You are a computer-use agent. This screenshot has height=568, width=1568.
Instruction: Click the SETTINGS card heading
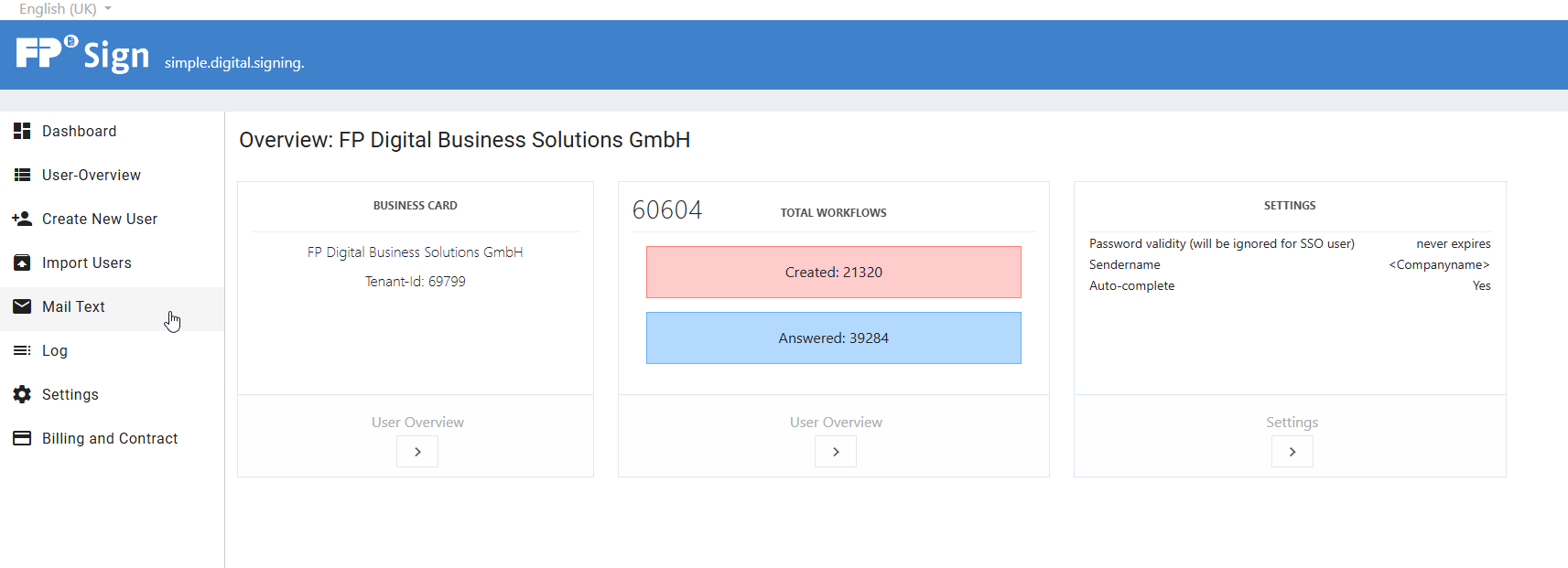tap(1290, 206)
